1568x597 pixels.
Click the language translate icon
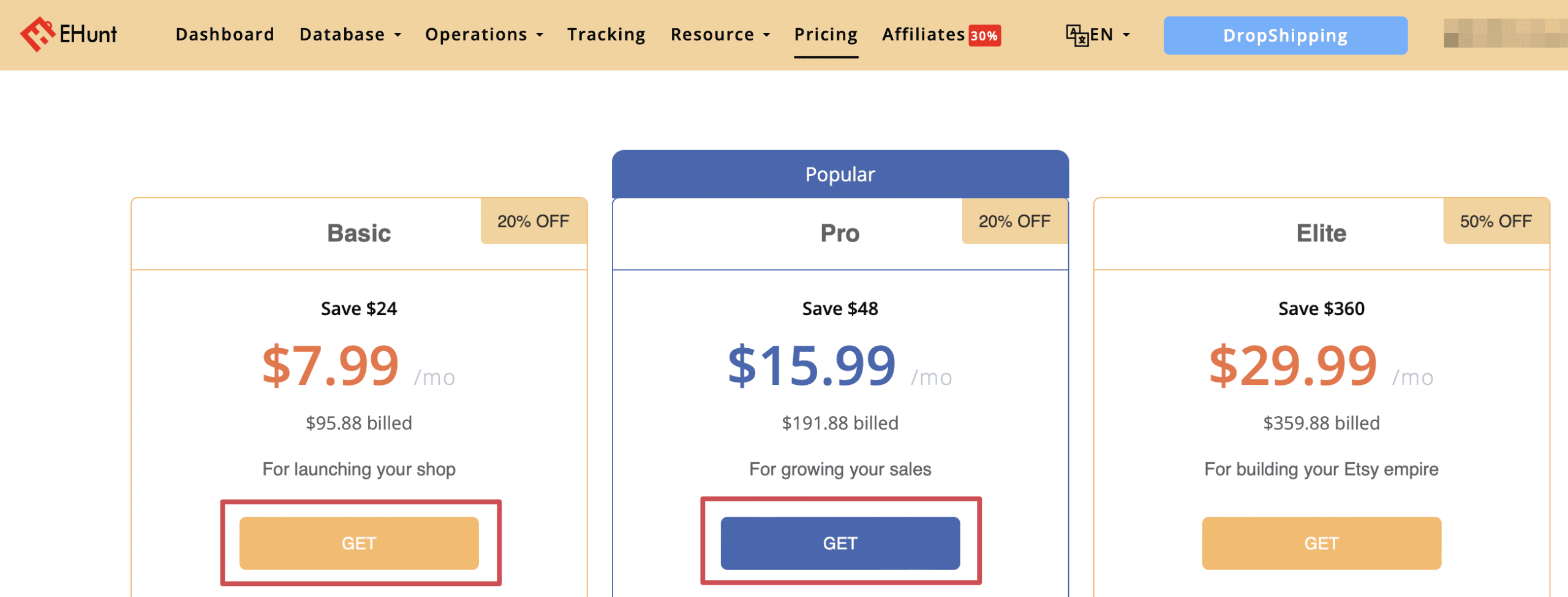pyautogui.click(x=1076, y=35)
